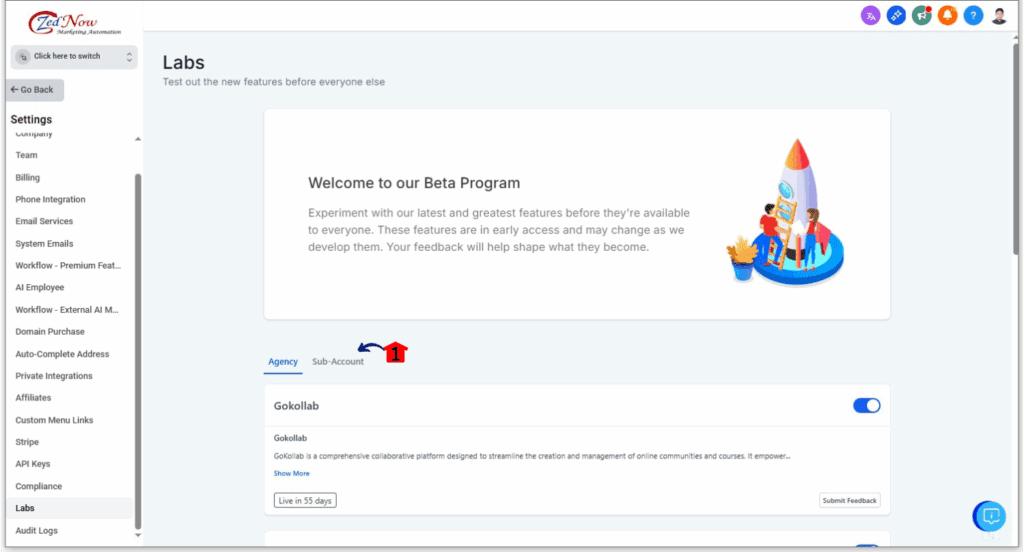Click the Live in 55 days badge
The image size is (1024, 552).
click(x=305, y=500)
